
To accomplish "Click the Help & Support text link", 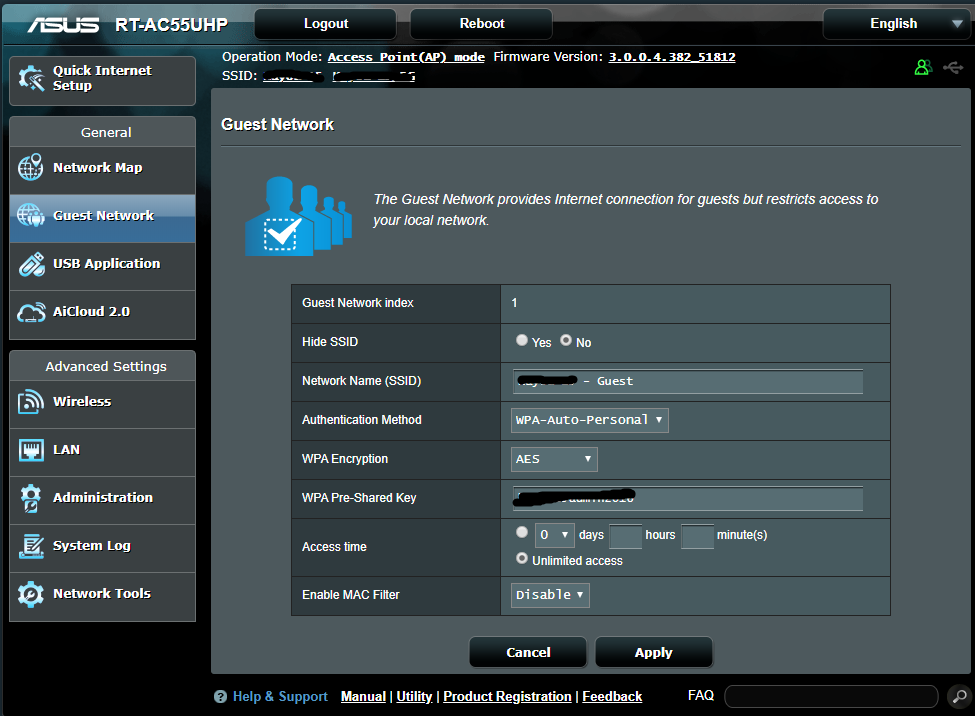I will tap(280, 697).
